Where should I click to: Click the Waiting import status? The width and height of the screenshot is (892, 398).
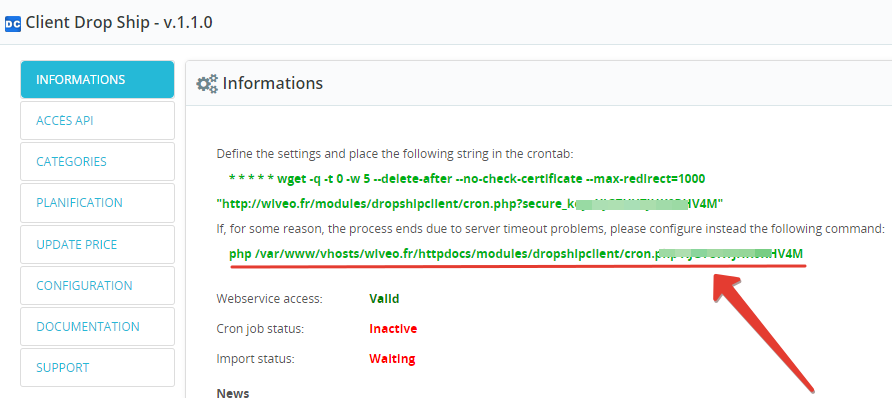[392, 359]
